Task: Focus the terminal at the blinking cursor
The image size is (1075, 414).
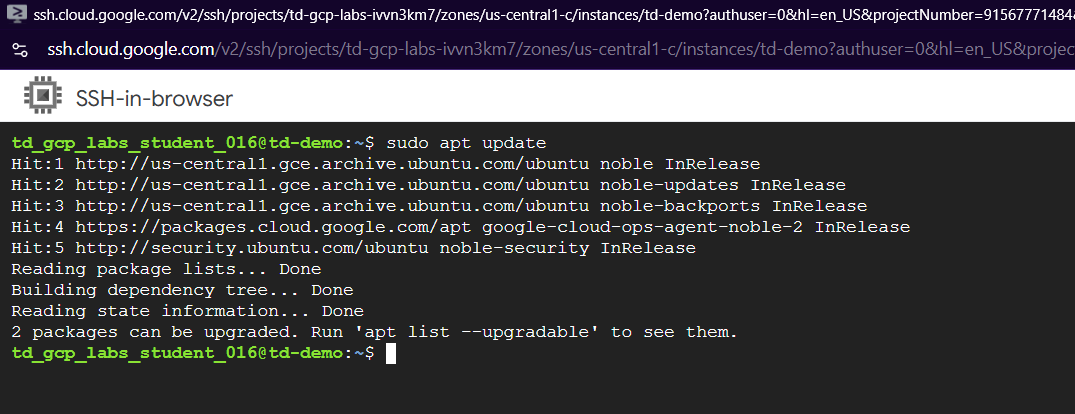Action: (391, 353)
